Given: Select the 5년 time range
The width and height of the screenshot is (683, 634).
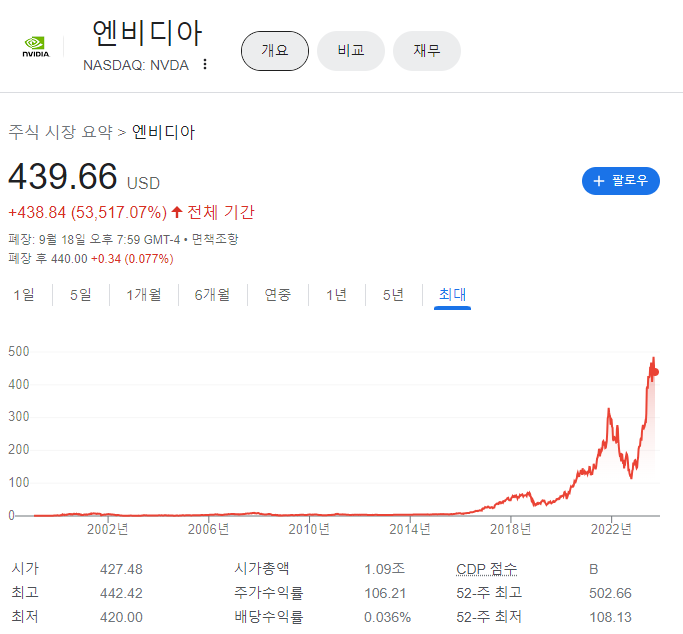Looking at the screenshot, I should pyautogui.click(x=393, y=295).
